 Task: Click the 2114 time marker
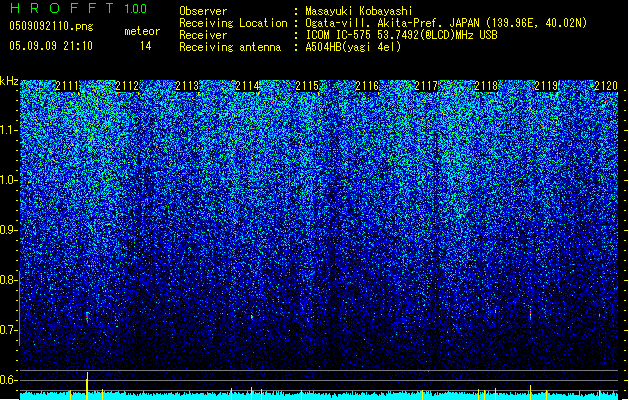(x=247, y=86)
